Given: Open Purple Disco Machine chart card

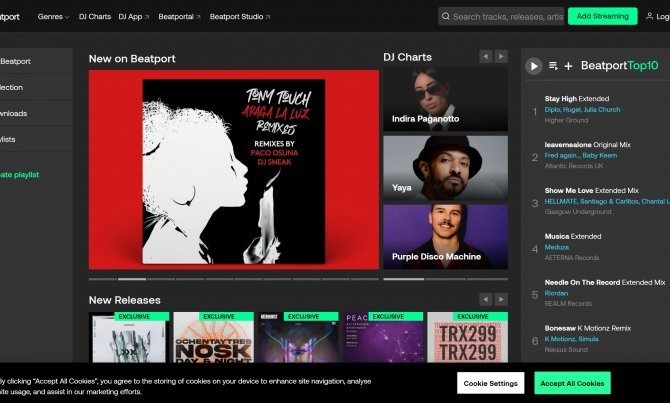Looking at the screenshot, I should coord(446,237).
